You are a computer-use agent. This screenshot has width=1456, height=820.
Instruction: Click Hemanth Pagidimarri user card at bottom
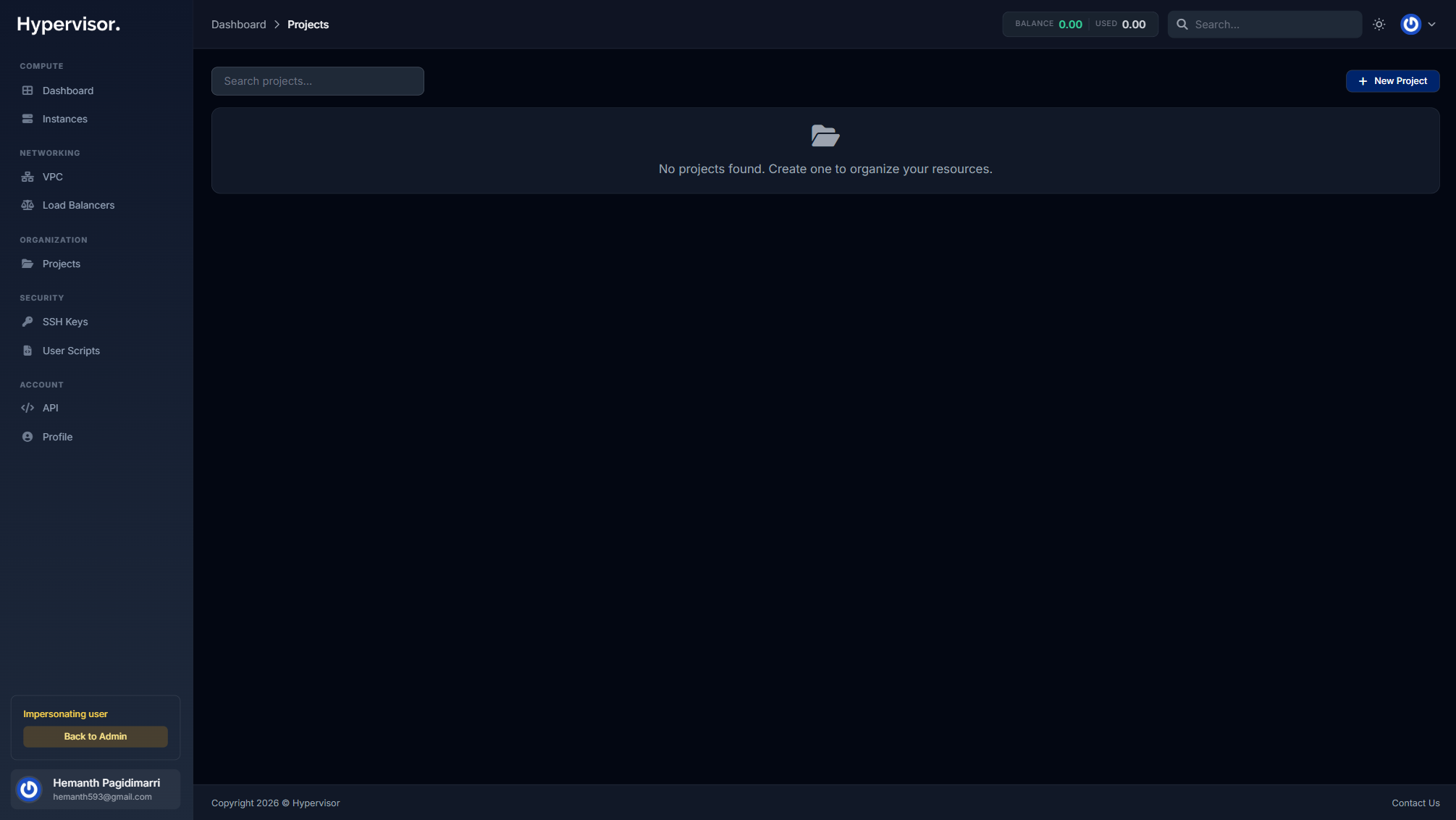tap(96, 789)
